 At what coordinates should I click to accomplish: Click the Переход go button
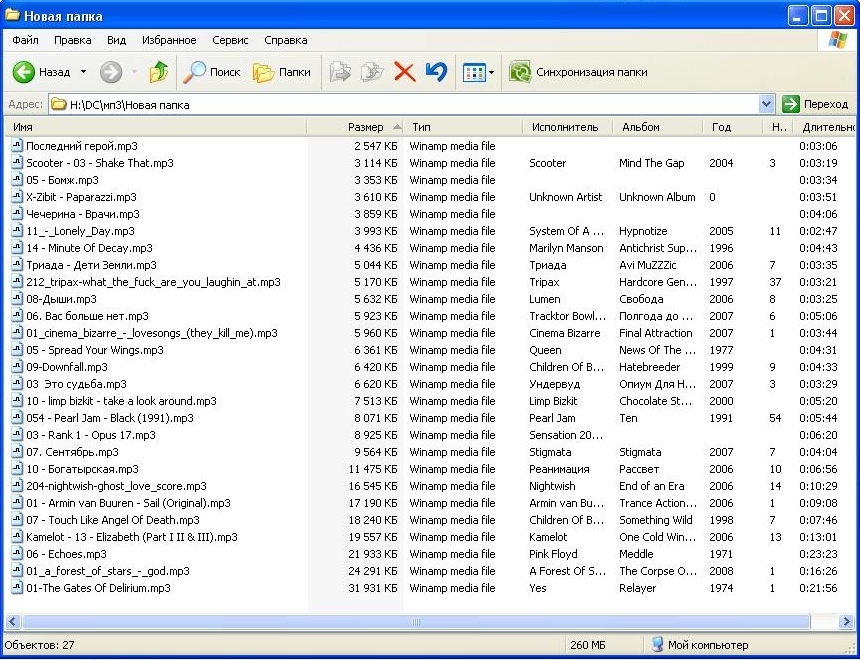click(x=816, y=104)
